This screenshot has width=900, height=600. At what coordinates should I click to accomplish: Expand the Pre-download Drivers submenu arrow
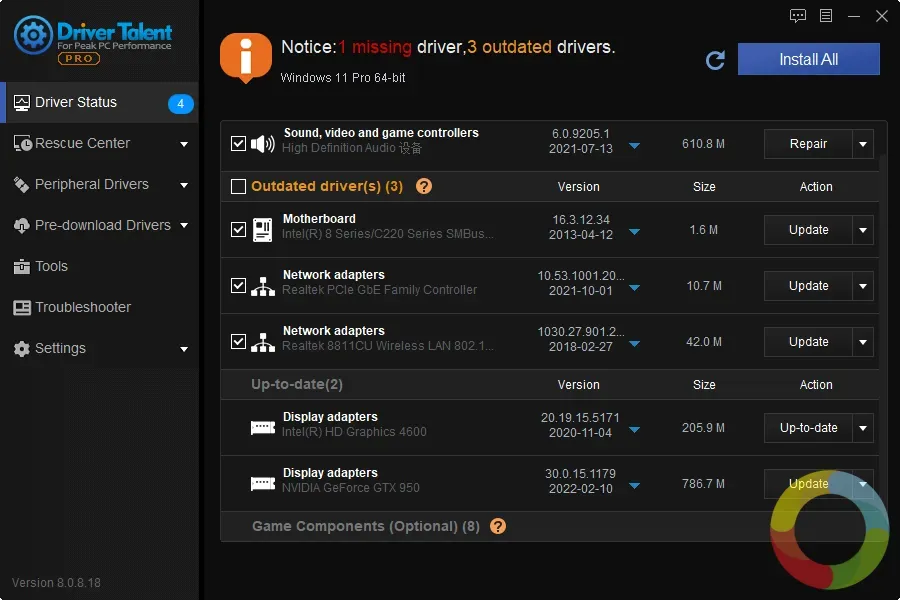click(x=184, y=226)
